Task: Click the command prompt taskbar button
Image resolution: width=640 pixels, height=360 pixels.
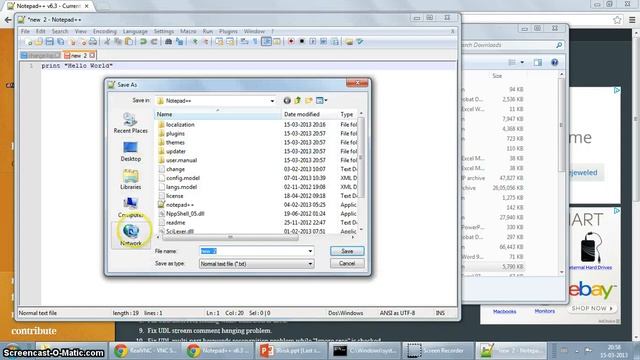Action: click(364, 351)
